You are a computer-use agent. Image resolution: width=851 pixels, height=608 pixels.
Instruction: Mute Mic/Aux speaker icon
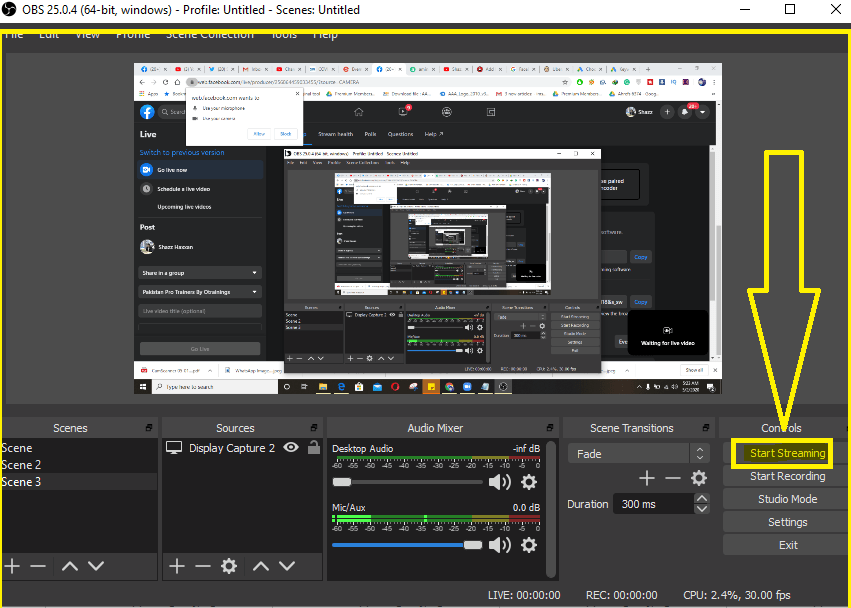[x=500, y=544]
